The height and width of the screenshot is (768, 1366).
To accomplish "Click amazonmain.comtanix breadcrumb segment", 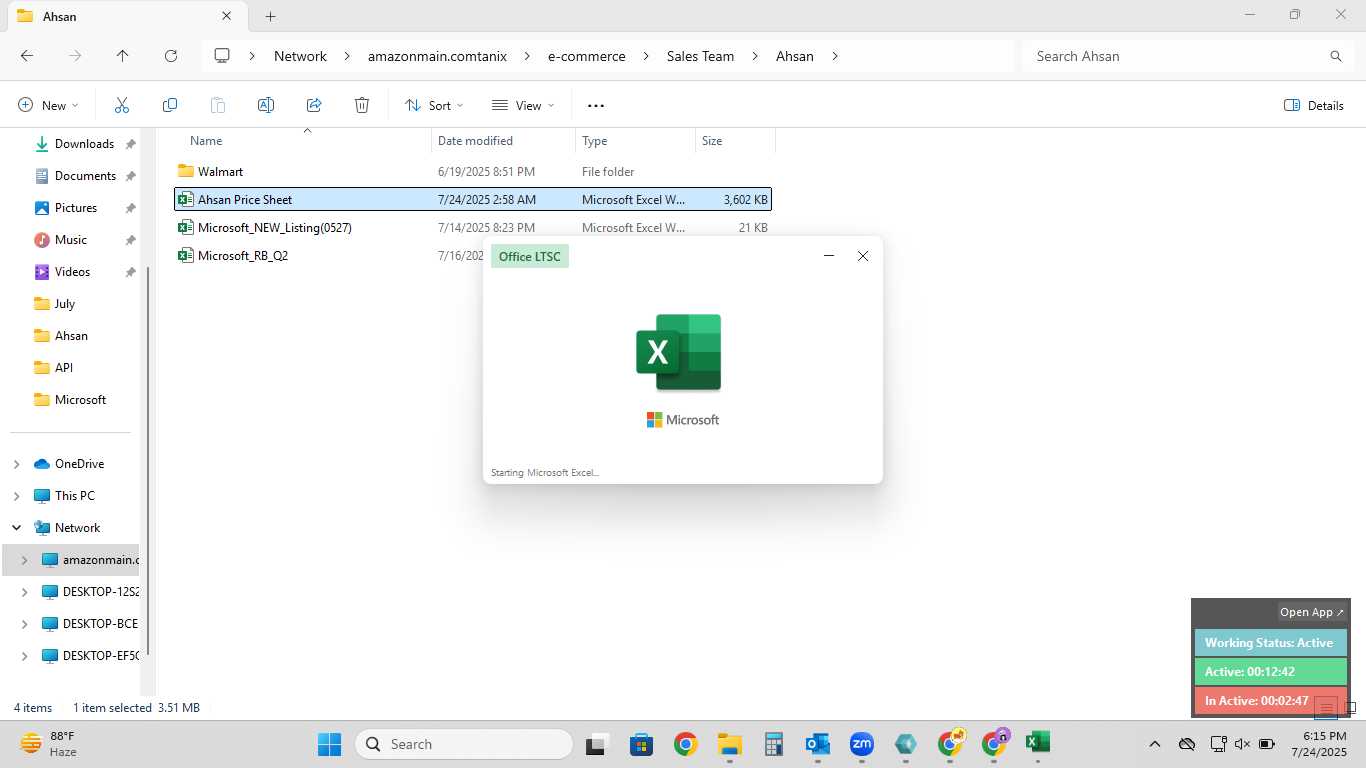I will click(x=436, y=56).
